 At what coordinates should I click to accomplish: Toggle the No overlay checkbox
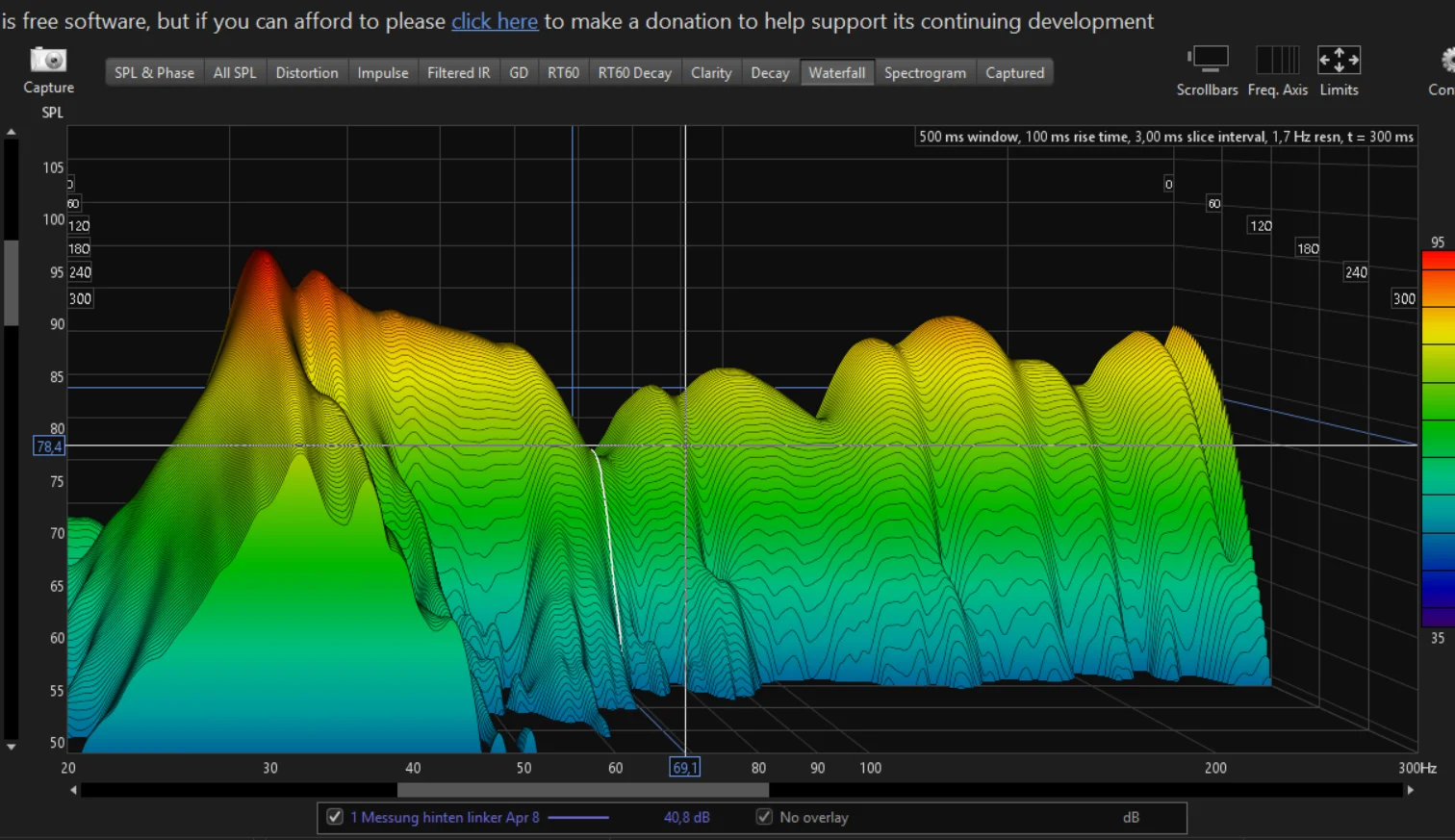764,817
